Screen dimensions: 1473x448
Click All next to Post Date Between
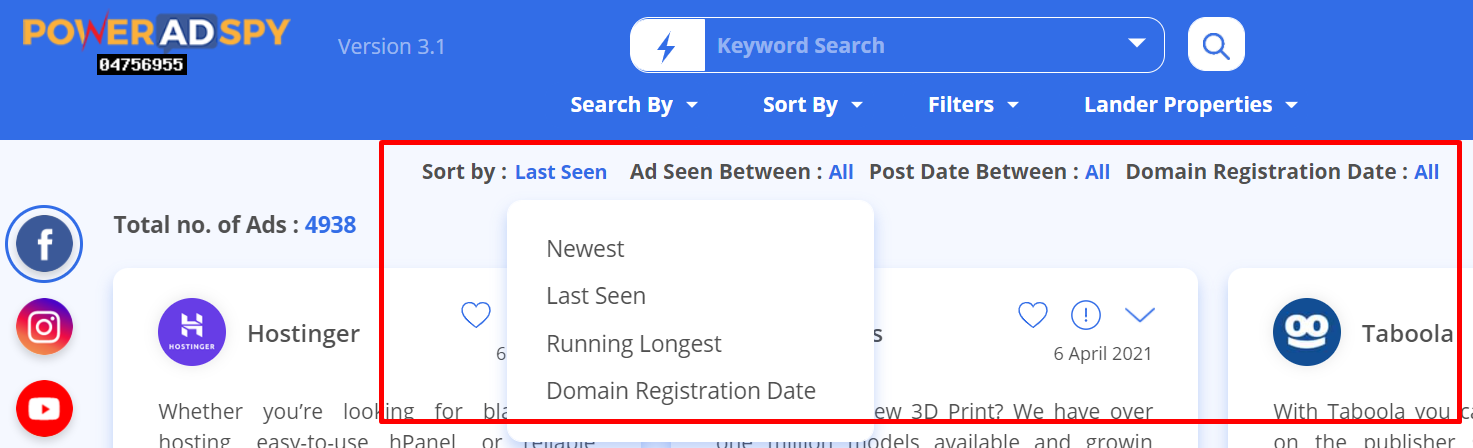(x=1097, y=172)
